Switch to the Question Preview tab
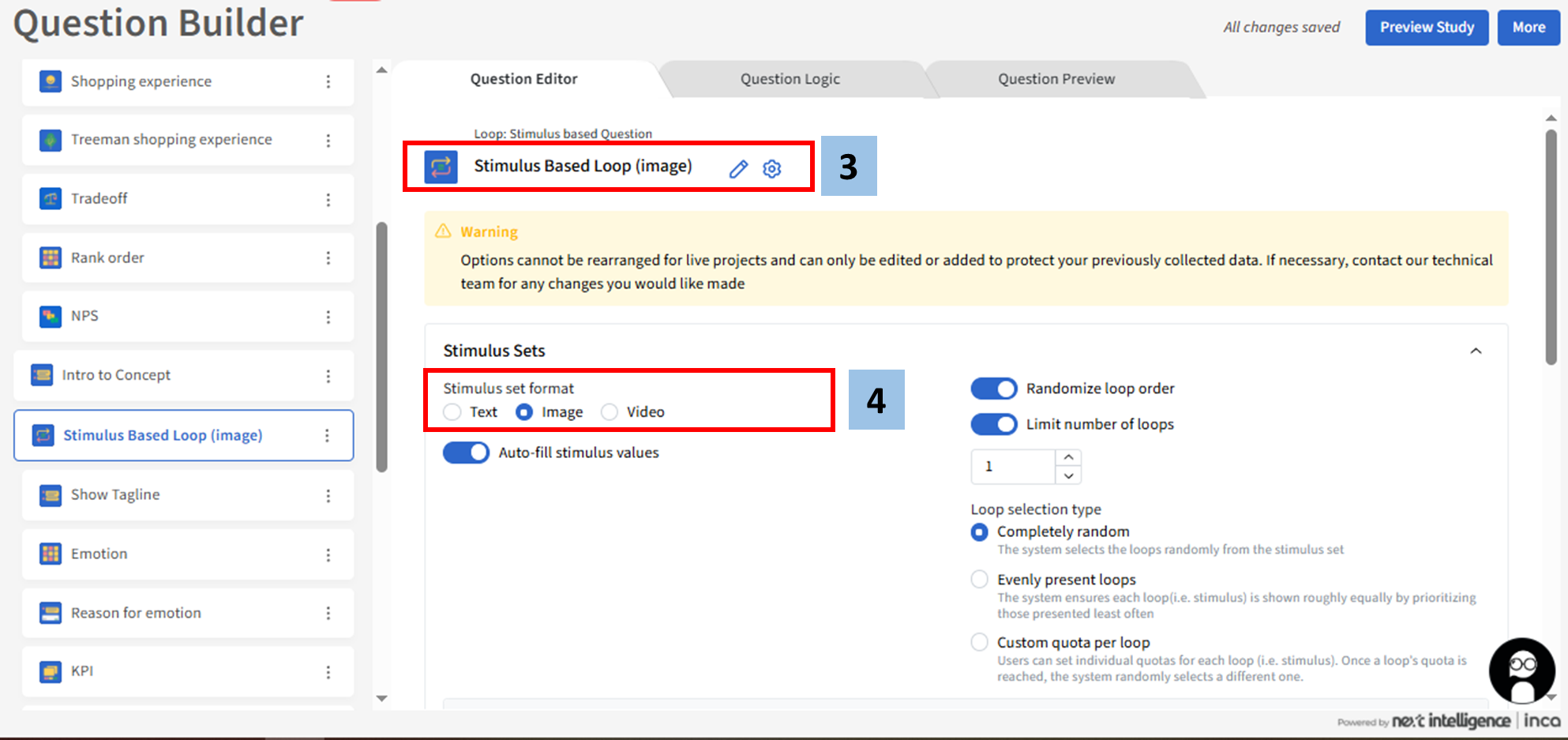Viewport: 1568px width, 740px height. [1056, 79]
